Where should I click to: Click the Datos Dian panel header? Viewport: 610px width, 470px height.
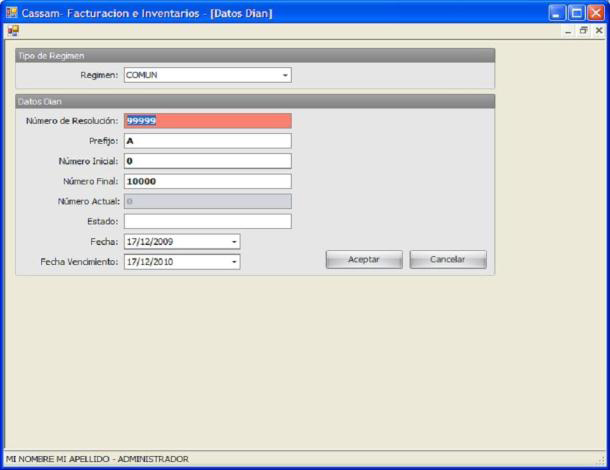pos(254,101)
